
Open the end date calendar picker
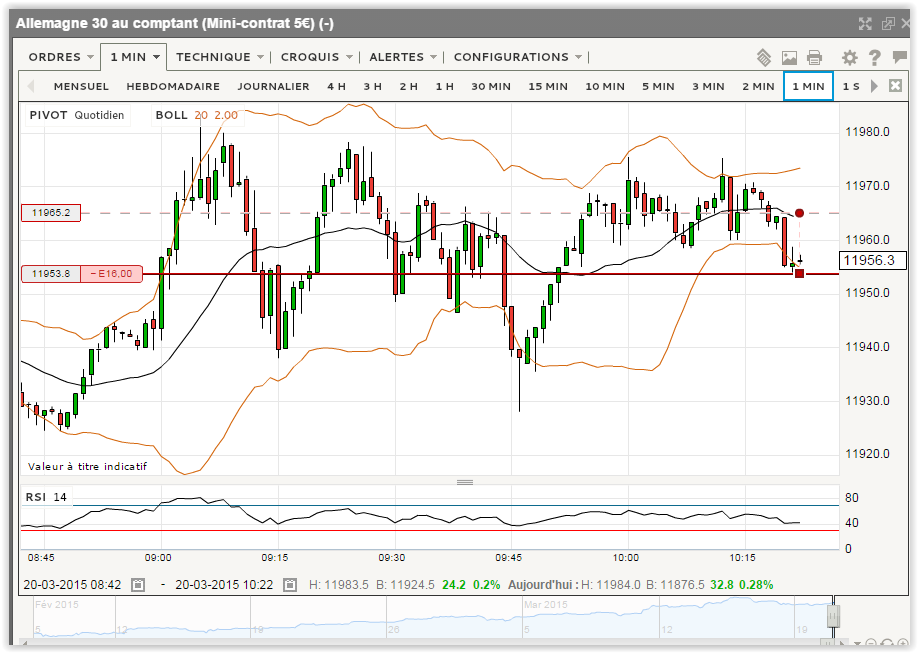(x=289, y=584)
